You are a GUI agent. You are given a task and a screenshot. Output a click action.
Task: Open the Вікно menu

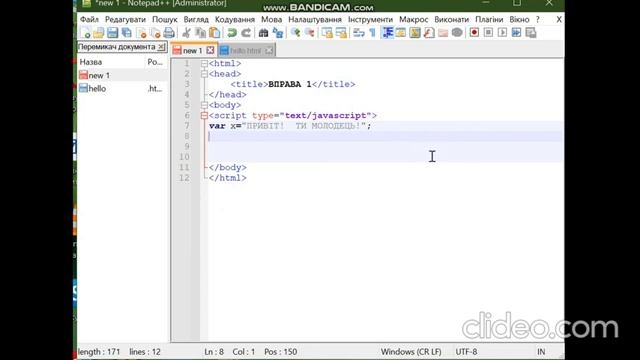pyautogui.click(x=519, y=20)
